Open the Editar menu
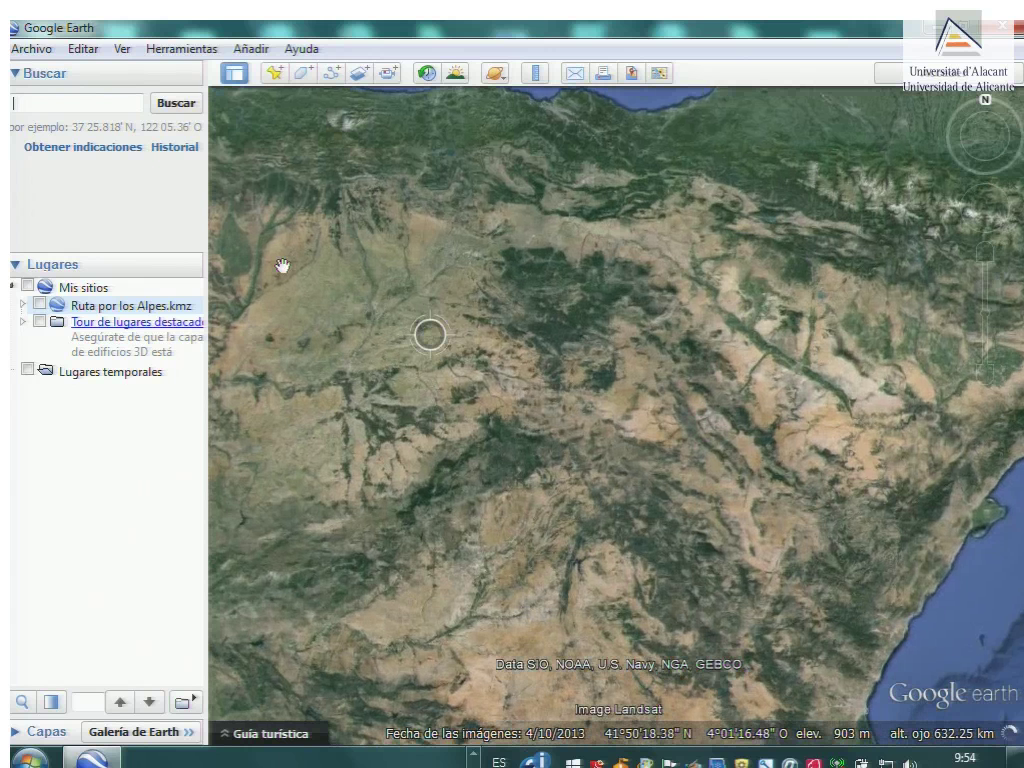 (x=83, y=49)
